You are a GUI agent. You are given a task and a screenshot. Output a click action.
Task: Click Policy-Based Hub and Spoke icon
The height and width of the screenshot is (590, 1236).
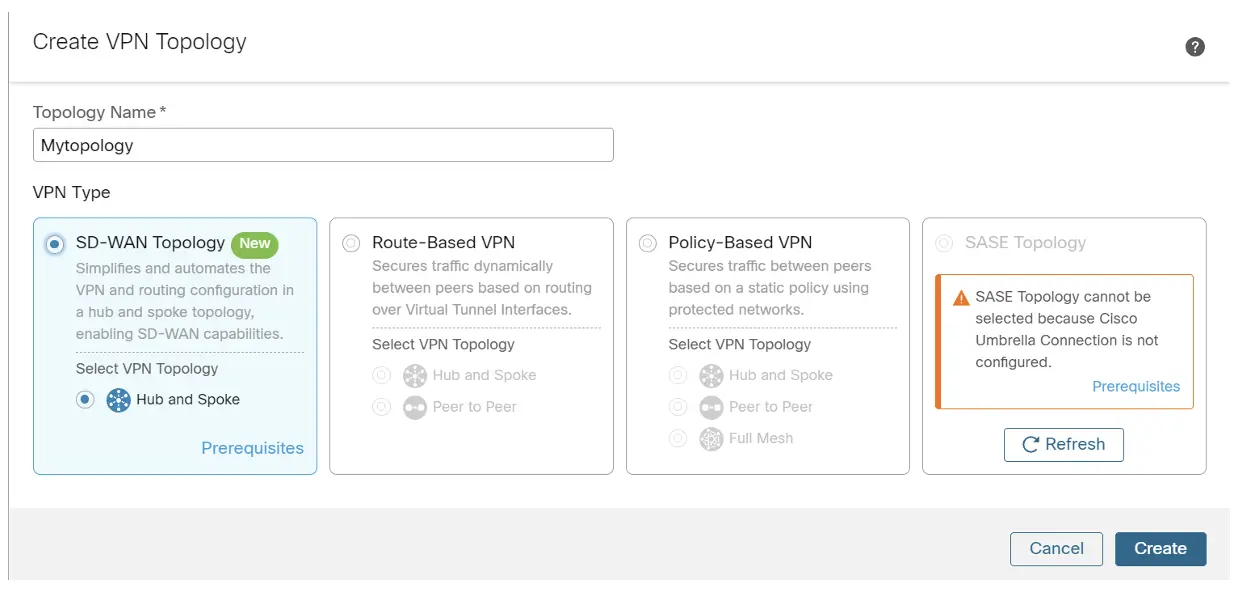711,376
